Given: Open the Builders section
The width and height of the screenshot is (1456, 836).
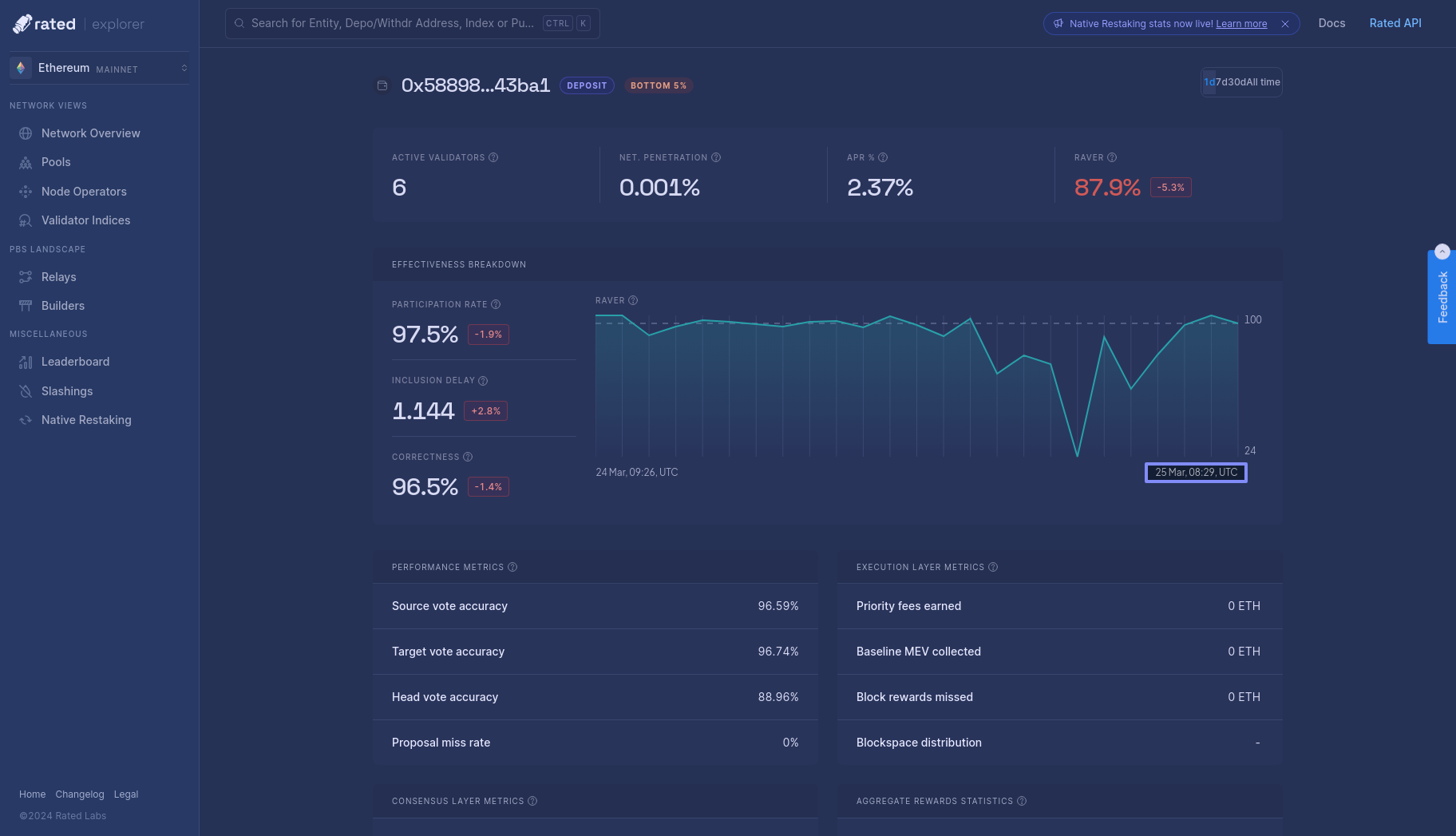Looking at the screenshot, I should pyautogui.click(x=62, y=306).
